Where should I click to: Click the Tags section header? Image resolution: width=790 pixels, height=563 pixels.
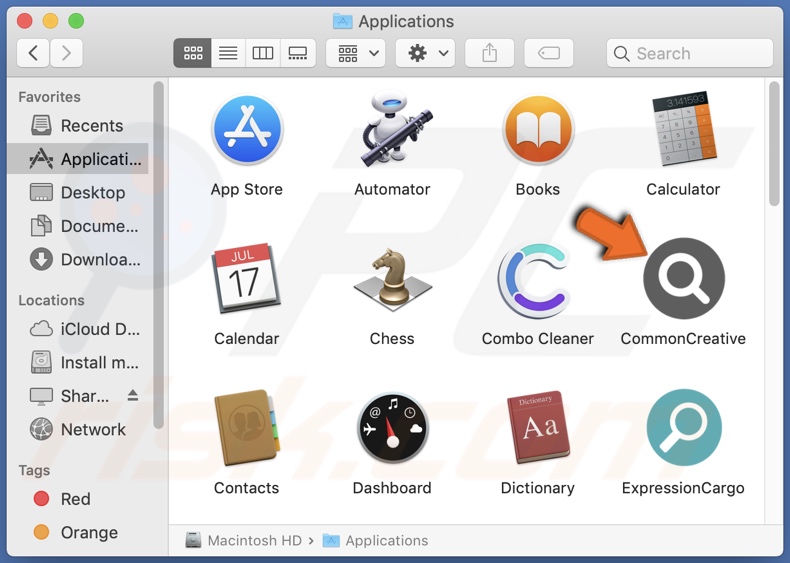tap(34, 470)
